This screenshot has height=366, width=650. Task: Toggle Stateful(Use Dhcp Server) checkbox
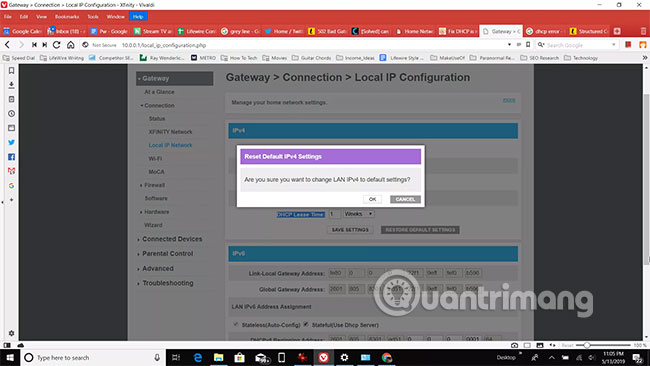click(306, 325)
